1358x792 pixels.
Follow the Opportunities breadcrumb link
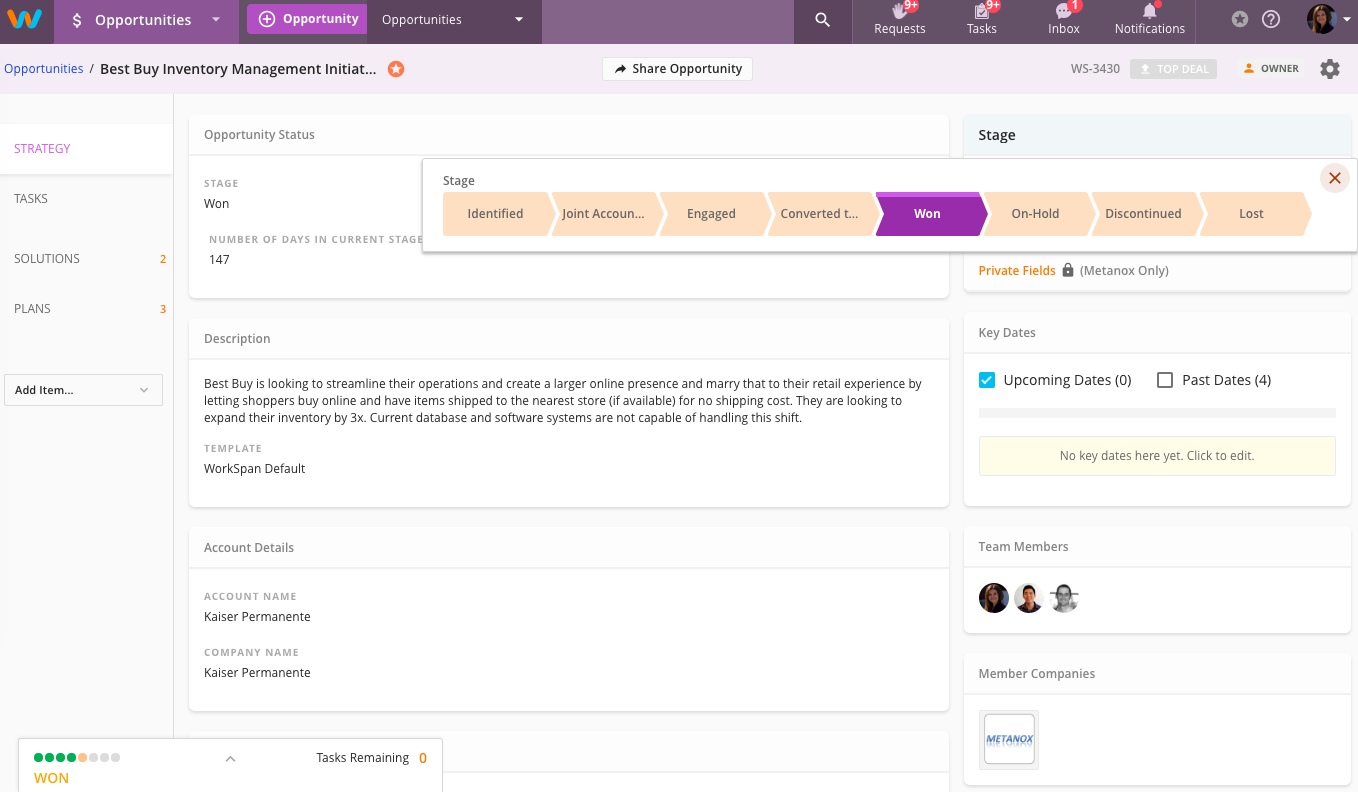(x=43, y=68)
